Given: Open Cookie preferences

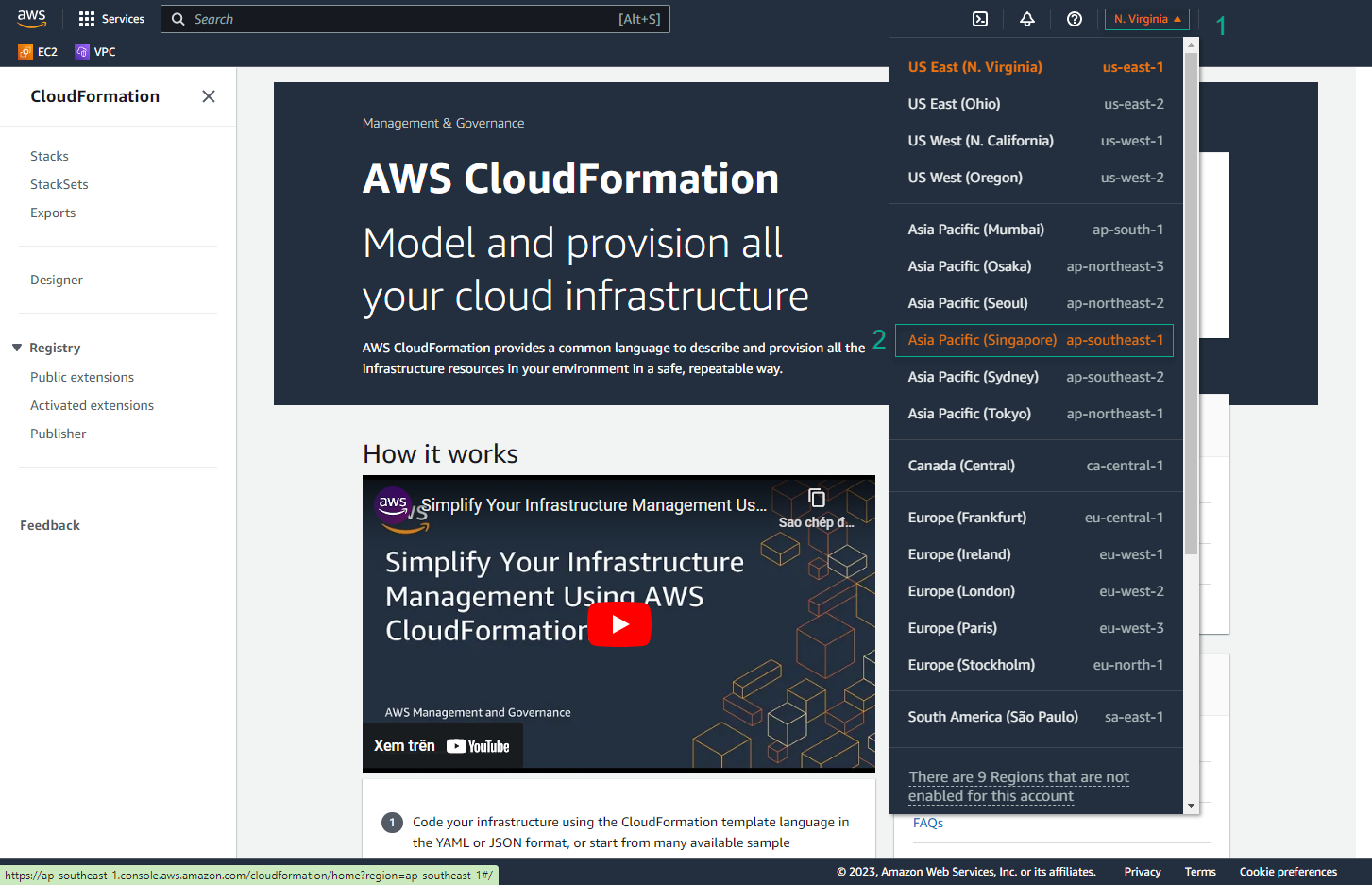Looking at the screenshot, I should point(1288,872).
